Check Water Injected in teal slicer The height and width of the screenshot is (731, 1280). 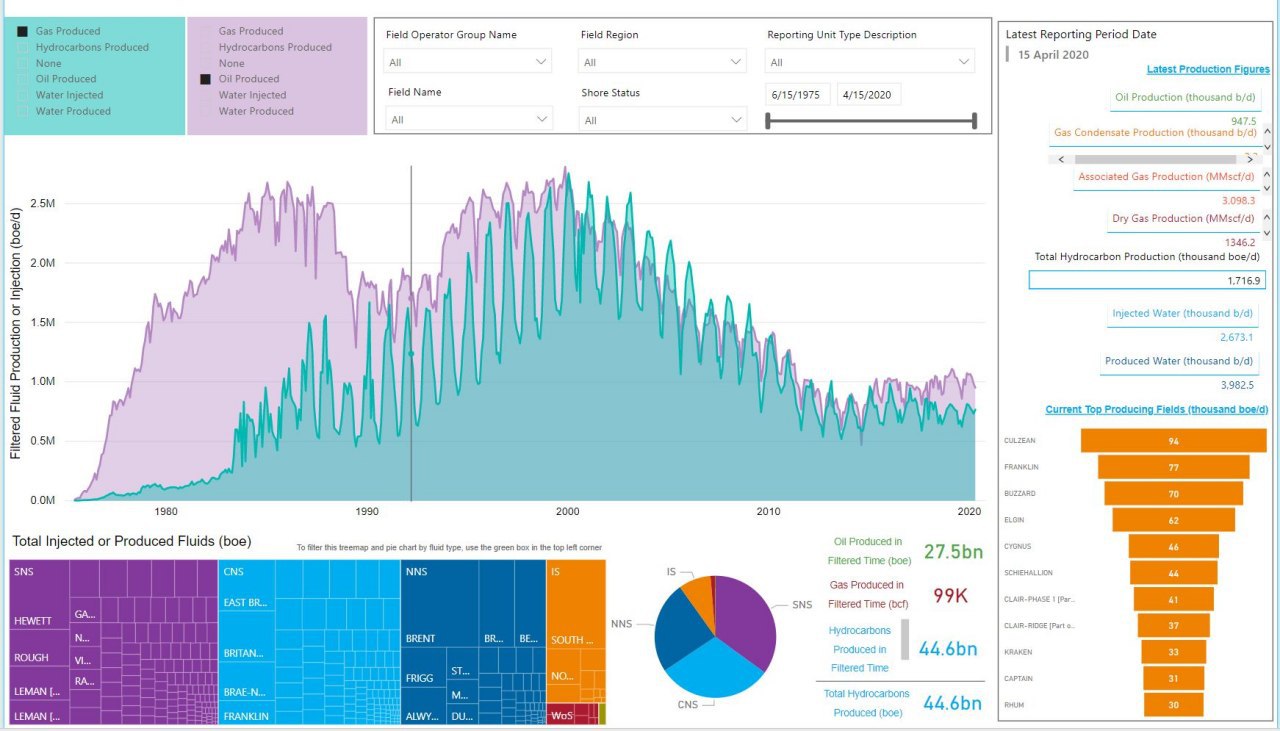[x=24, y=95]
